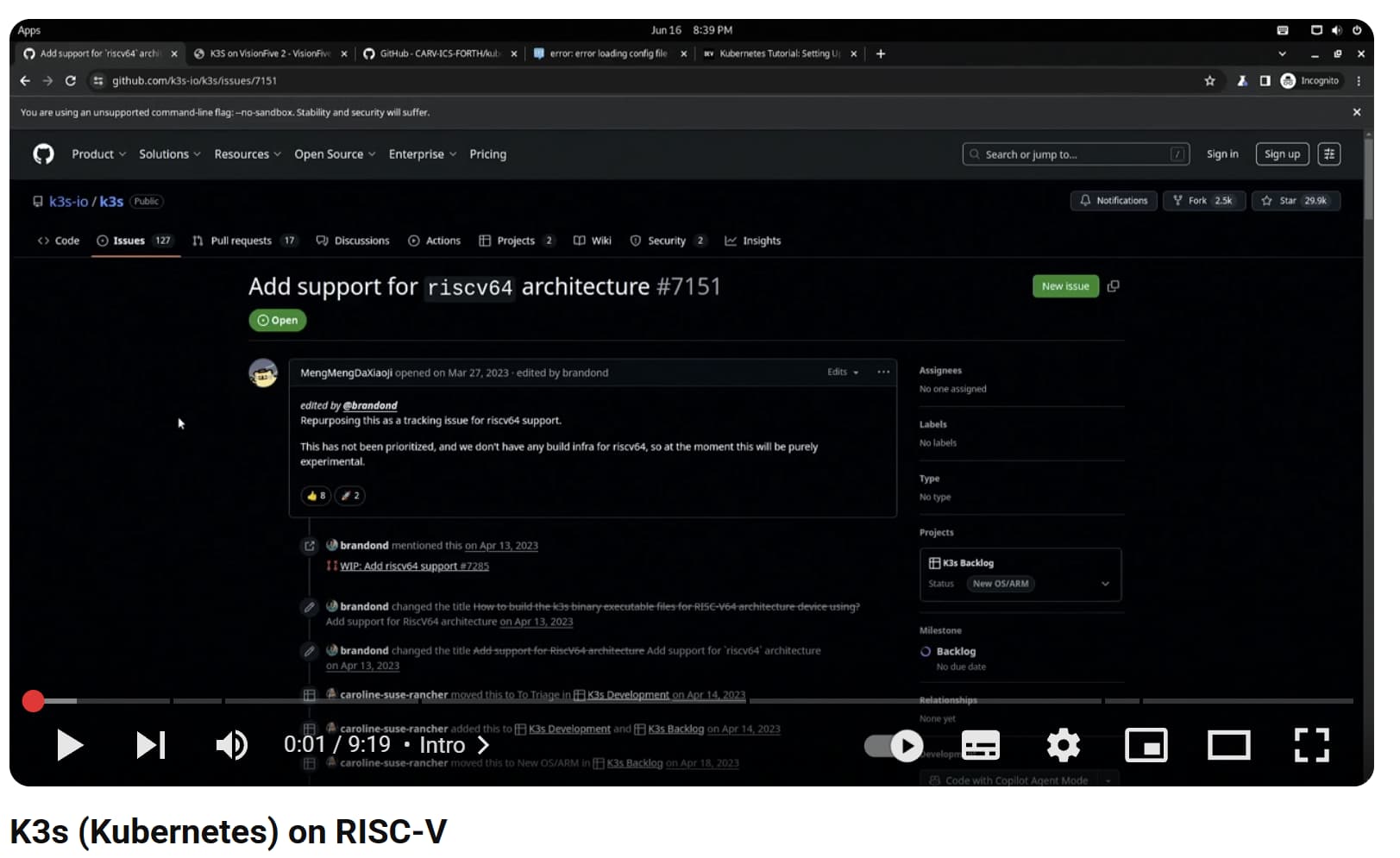The image size is (1400, 858).
Task: Open the k3s-io organization link
Action: click(x=68, y=202)
